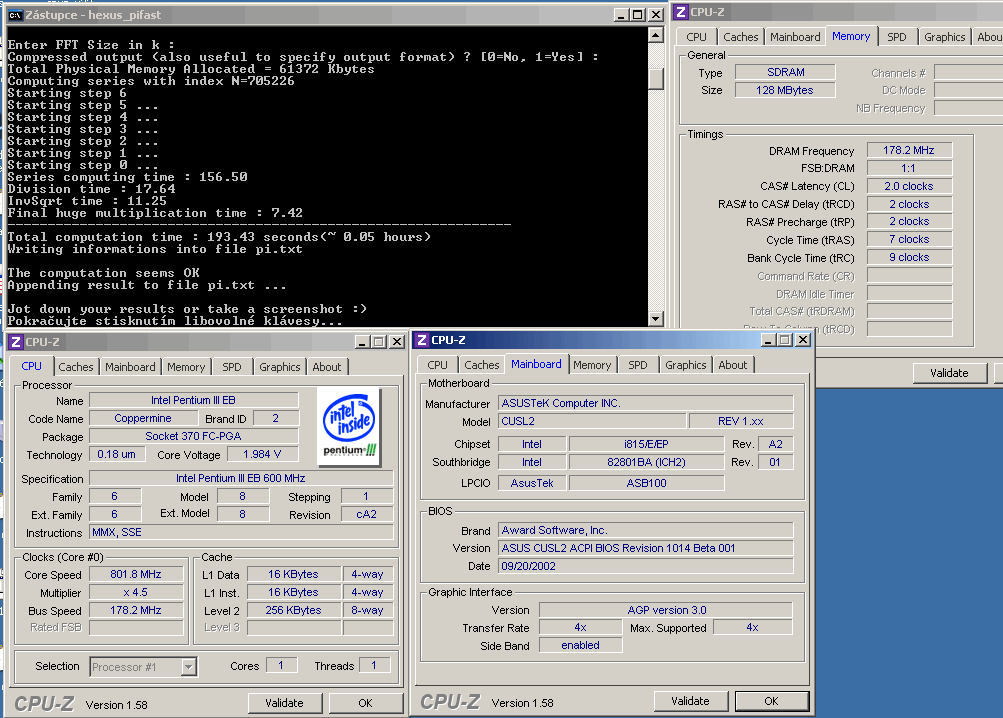Image resolution: width=1003 pixels, height=718 pixels.
Task: Click OK in the CPU window
Action: [x=365, y=703]
